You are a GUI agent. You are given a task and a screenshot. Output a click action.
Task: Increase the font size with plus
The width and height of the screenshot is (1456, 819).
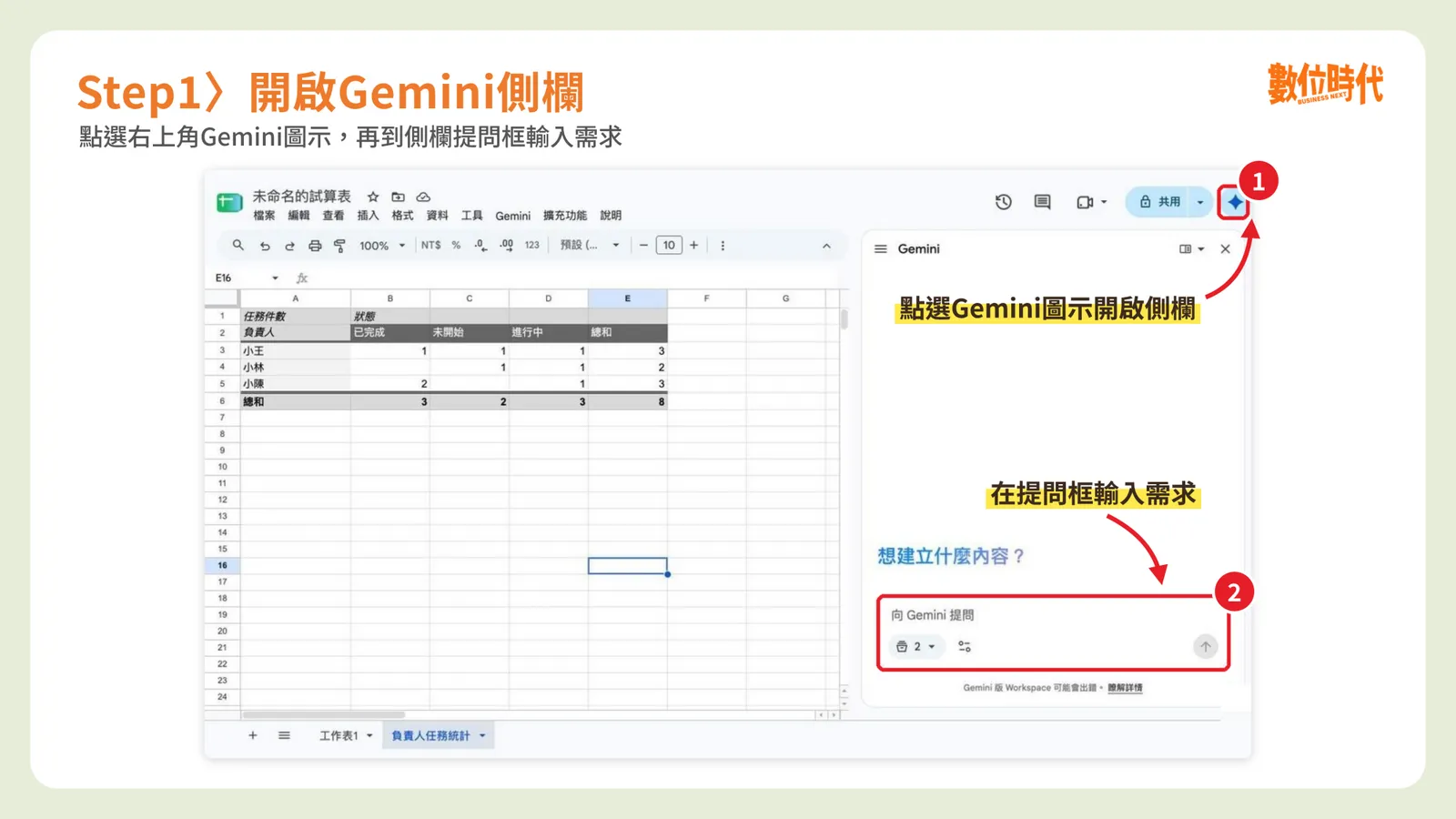point(693,246)
